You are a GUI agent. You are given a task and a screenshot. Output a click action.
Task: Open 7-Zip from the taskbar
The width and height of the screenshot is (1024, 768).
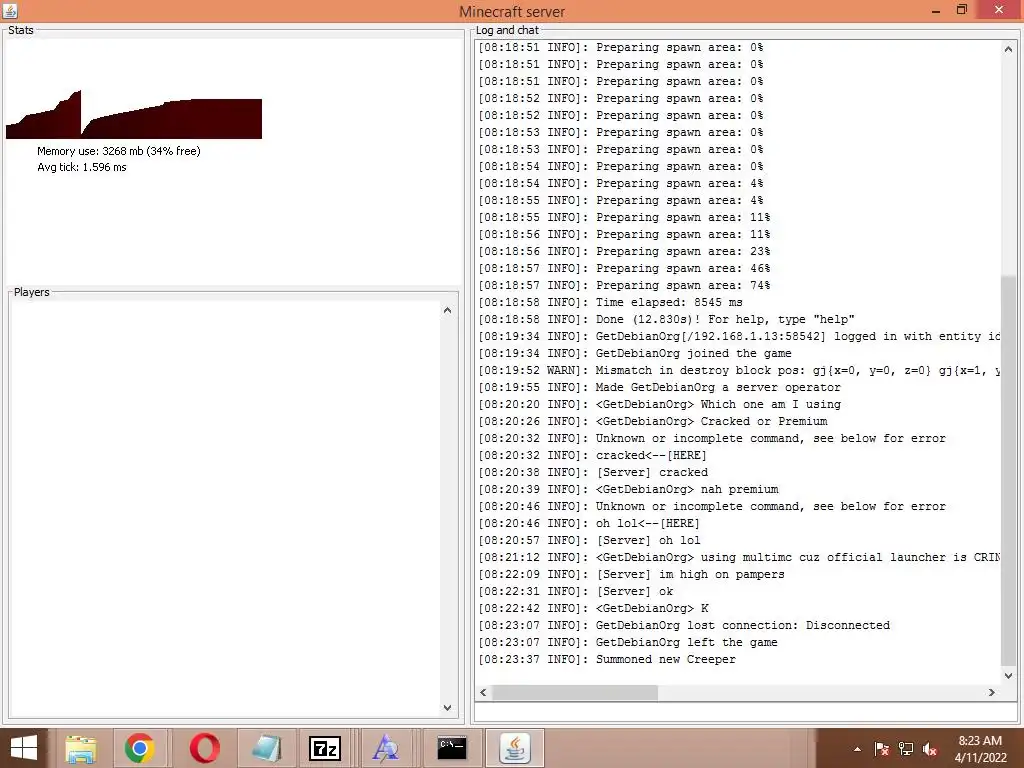(x=325, y=748)
